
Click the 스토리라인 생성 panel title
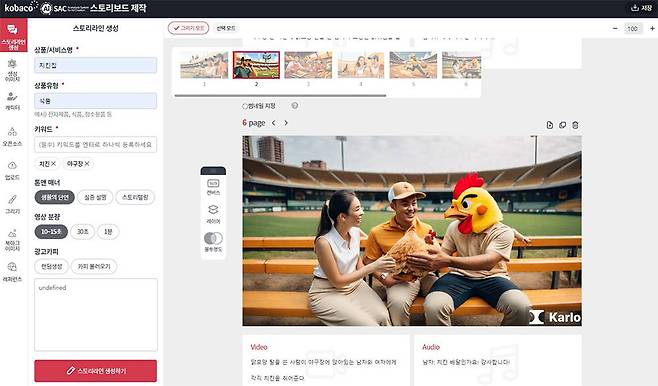[96, 28]
